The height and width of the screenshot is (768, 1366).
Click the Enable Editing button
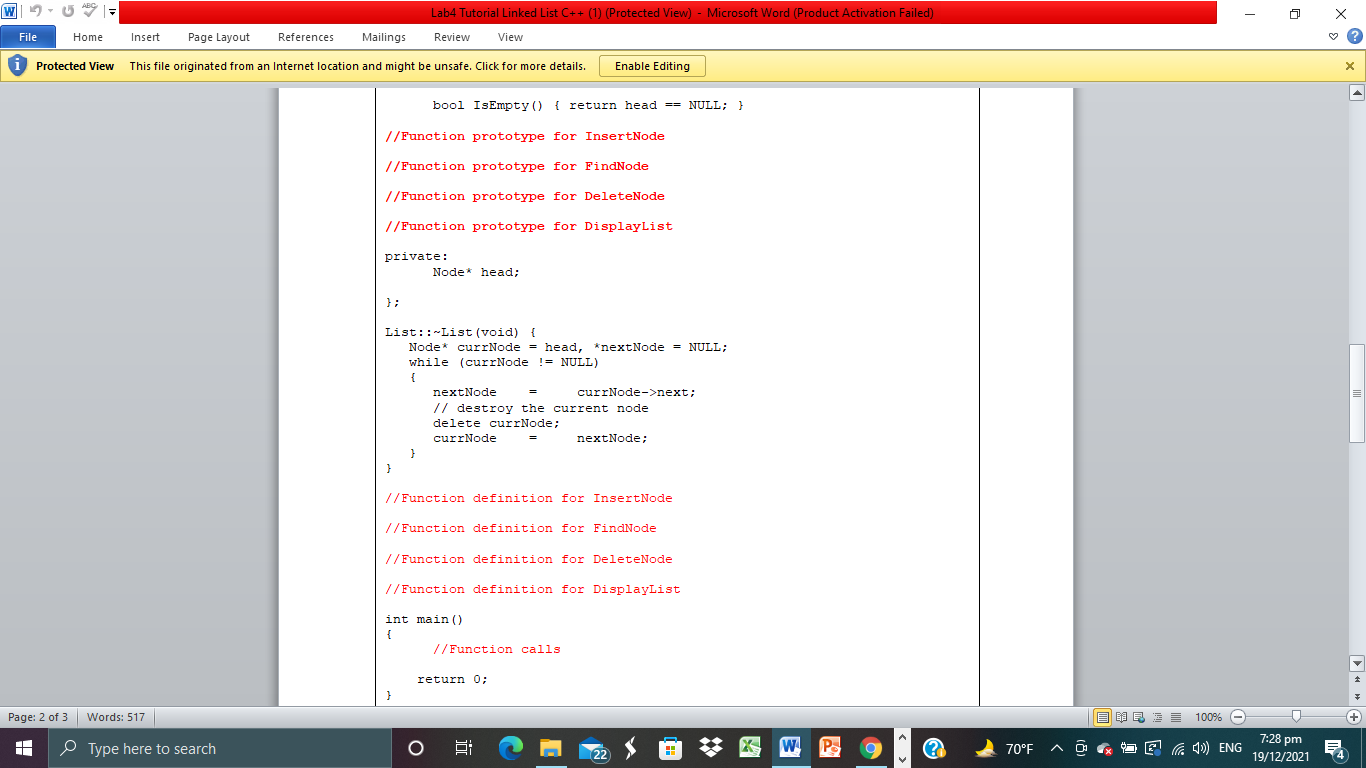tap(652, 65)
